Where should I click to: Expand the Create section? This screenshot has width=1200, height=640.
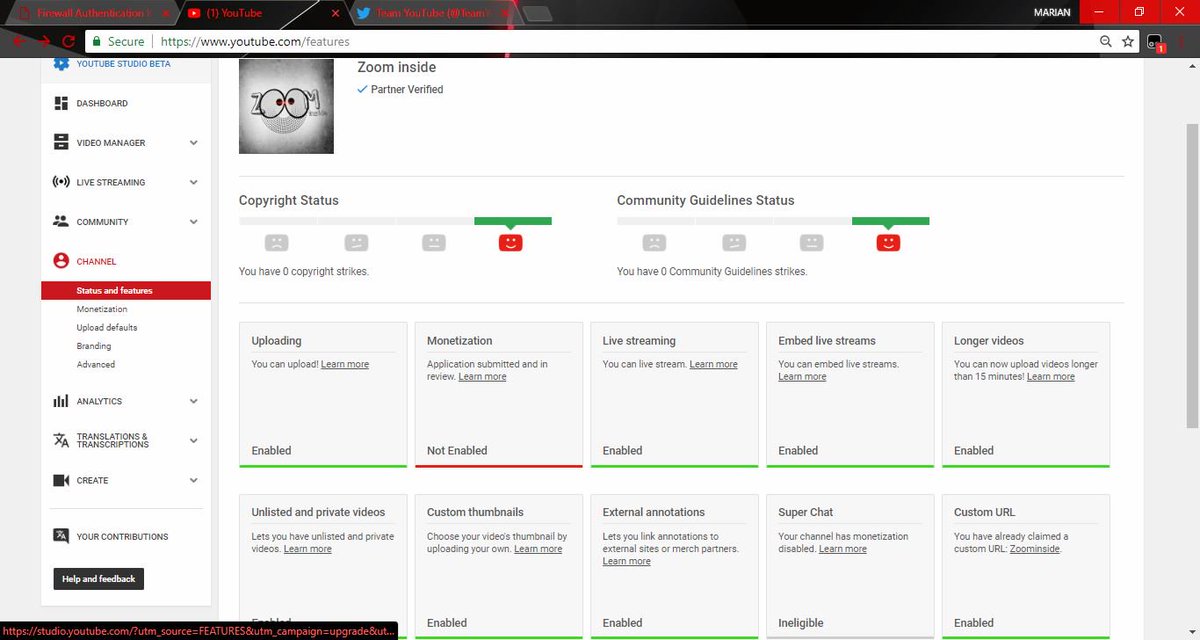(x=194, y=480)
